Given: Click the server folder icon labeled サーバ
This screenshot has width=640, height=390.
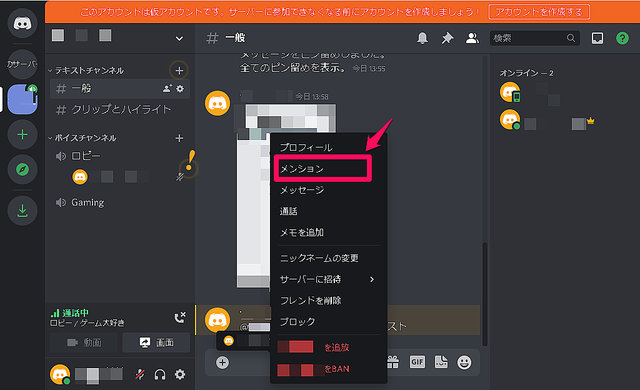Looking at the screenshot, I should tap(22, 64).
